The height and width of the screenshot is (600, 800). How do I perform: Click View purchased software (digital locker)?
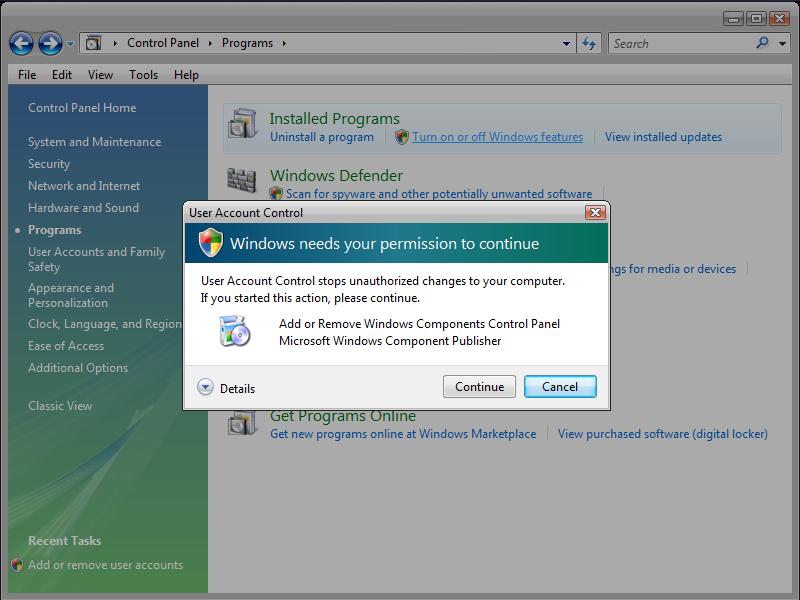[663, 434]
